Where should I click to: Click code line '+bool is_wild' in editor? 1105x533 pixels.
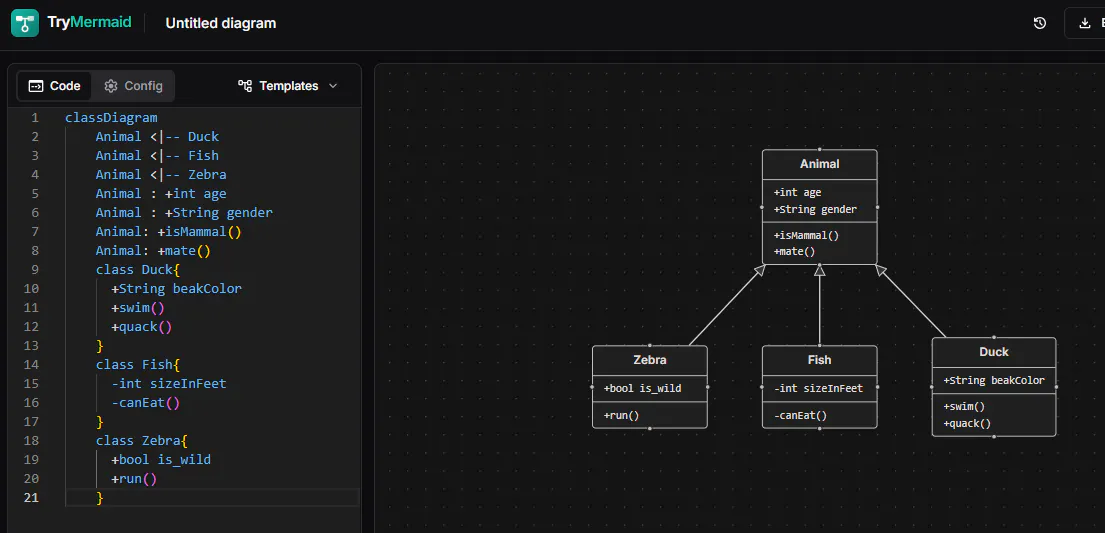click(x=161, y=460)
